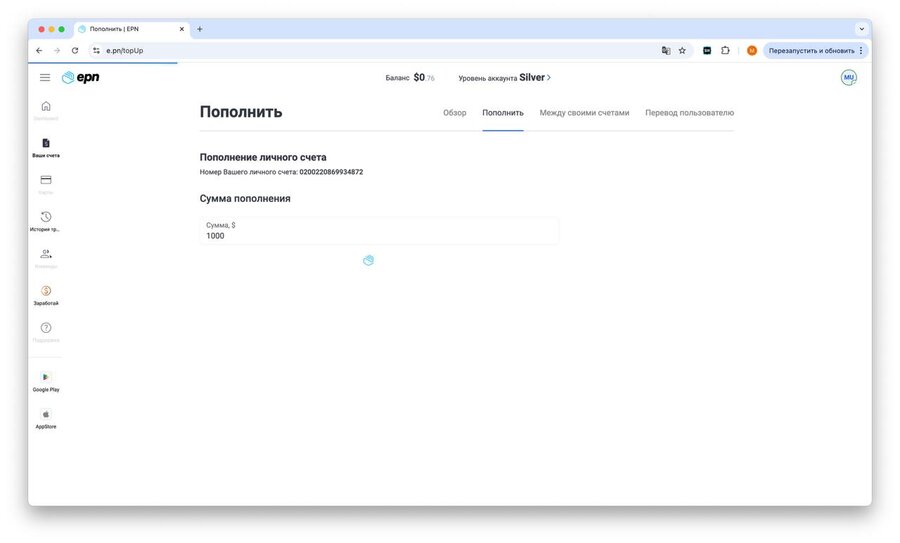Switch to Перевод пользователю tab
Image resolution: width=900 pixels, height=543 pixels.
pos(689,113)
